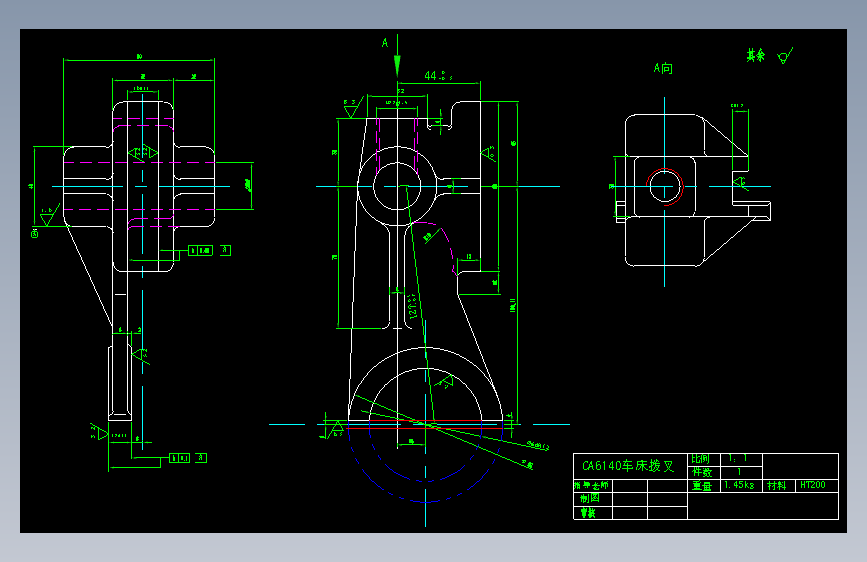Select the red circle in A向 view

point(665,186)
